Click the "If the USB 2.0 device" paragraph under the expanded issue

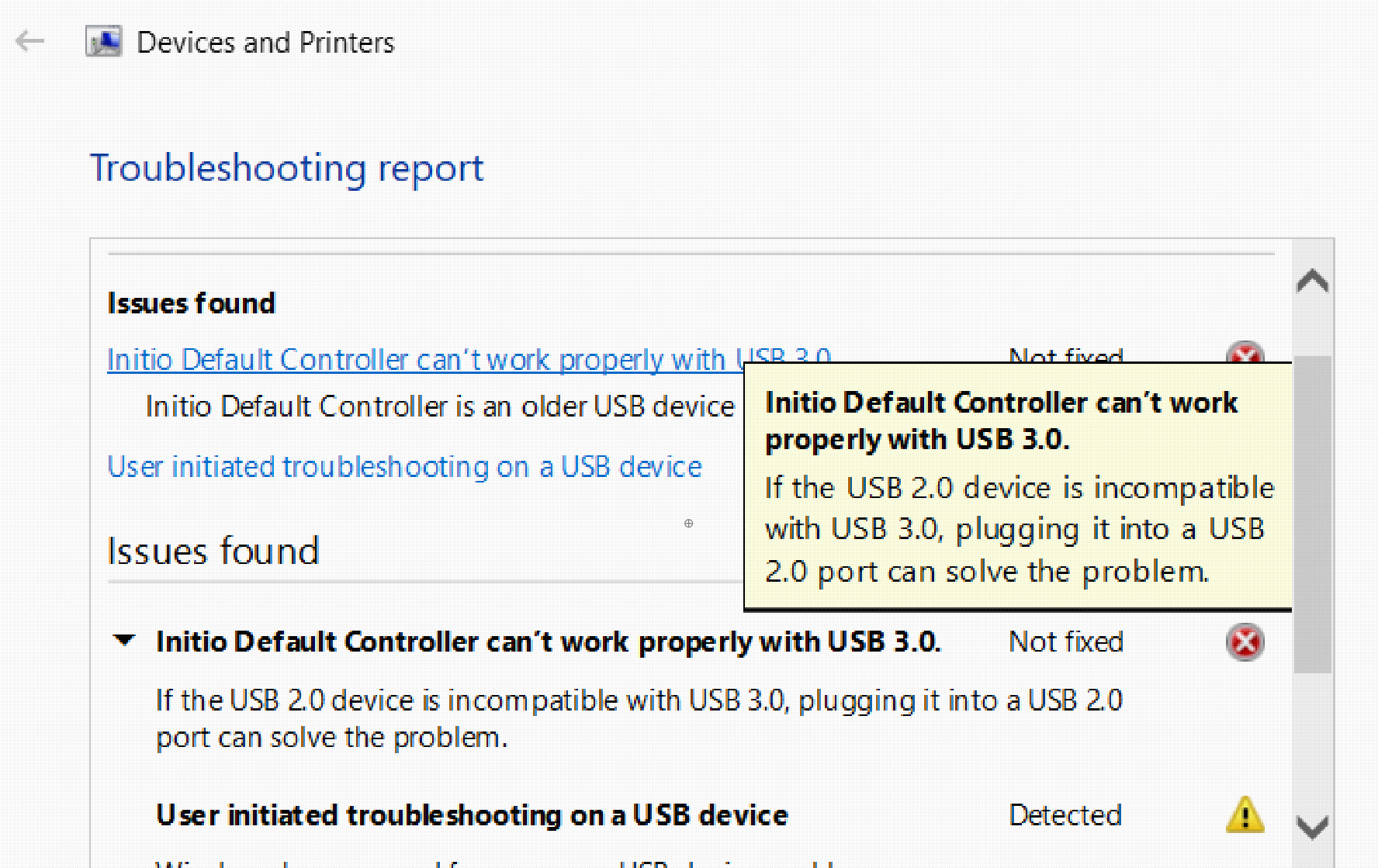click(x=639, y=718)
